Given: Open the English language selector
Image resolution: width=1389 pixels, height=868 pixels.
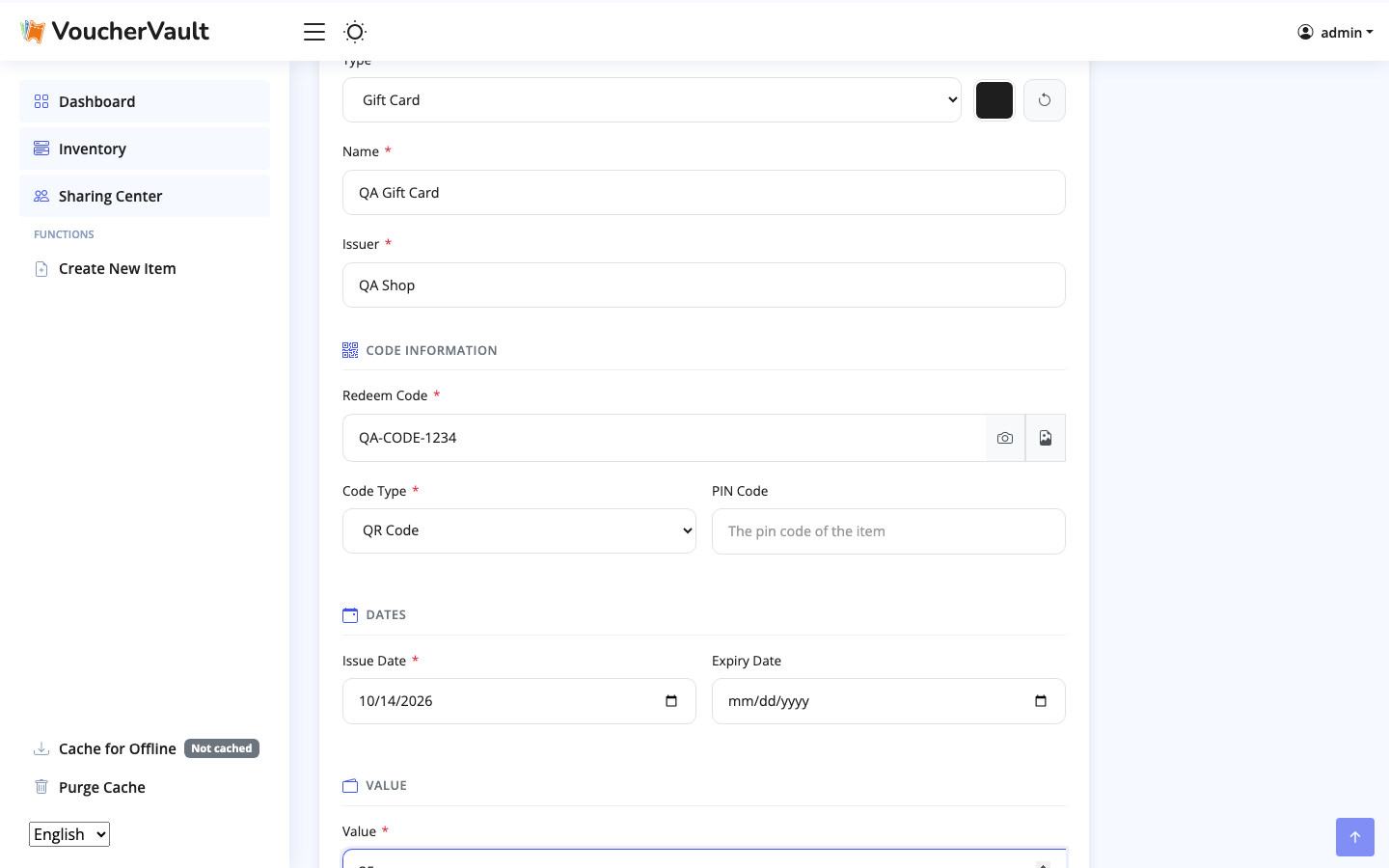Looking at the screenshot, I should (69, 834).
